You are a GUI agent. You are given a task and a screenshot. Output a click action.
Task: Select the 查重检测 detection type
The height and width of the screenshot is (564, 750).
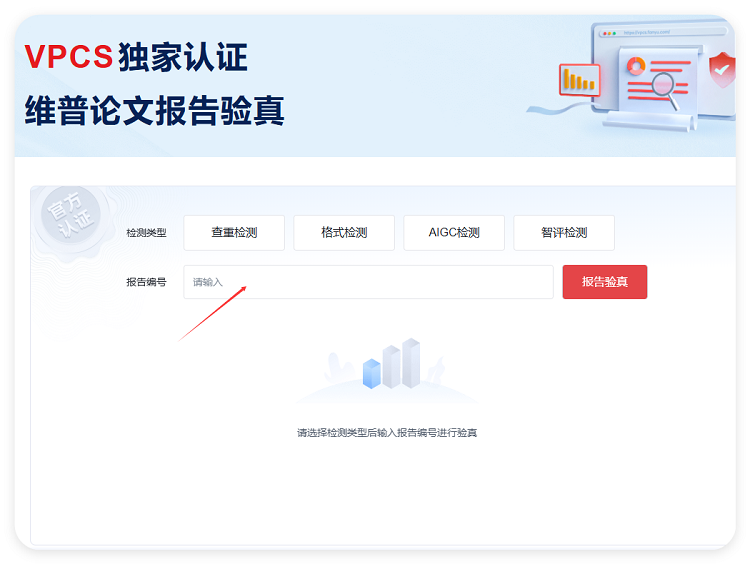(x=234, y=232)
